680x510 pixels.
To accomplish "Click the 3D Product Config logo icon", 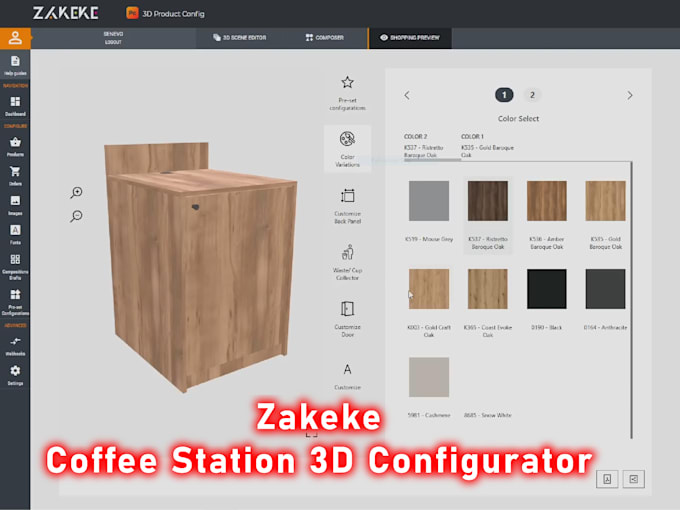I will pyautogui.click(x=132, y=13).
